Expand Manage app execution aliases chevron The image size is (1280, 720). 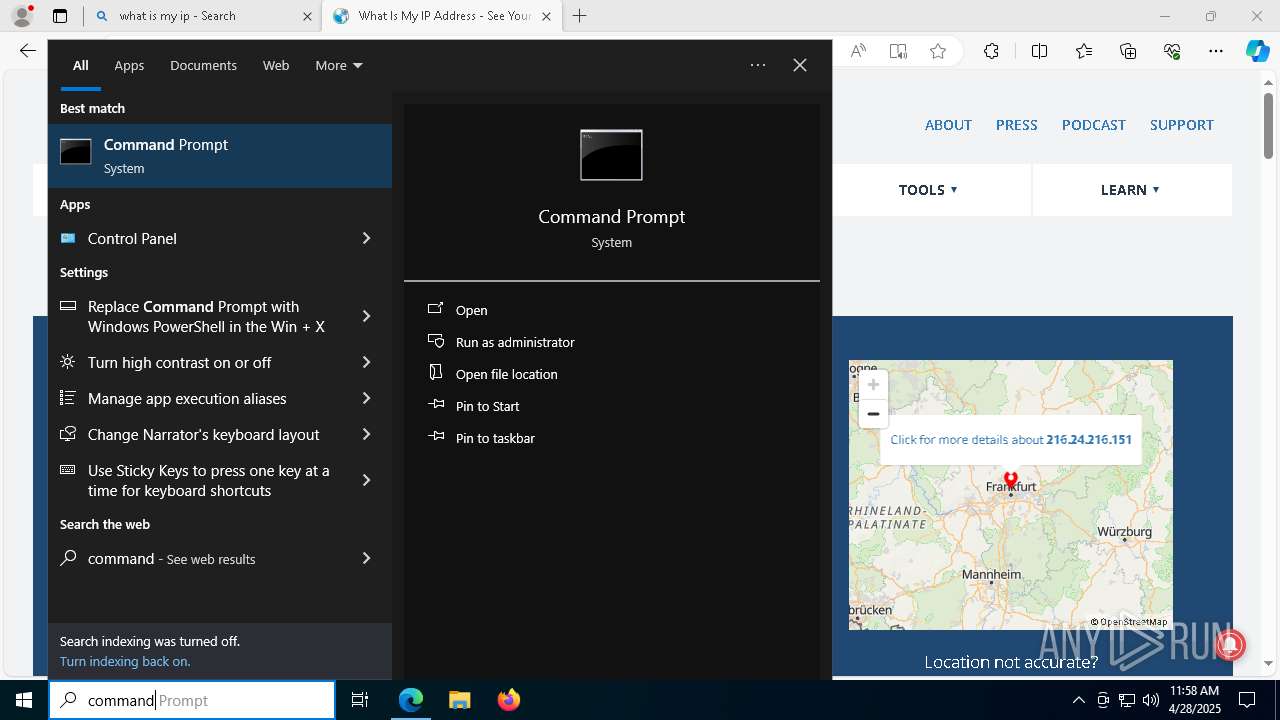[x=366, y=398]
